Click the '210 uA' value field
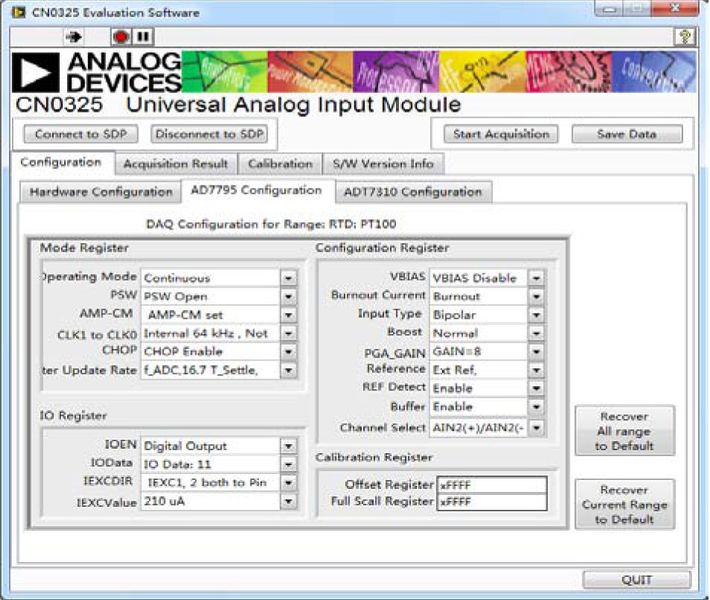The width and height of the screenshot is (710, 600). click(x=211, y=502)
